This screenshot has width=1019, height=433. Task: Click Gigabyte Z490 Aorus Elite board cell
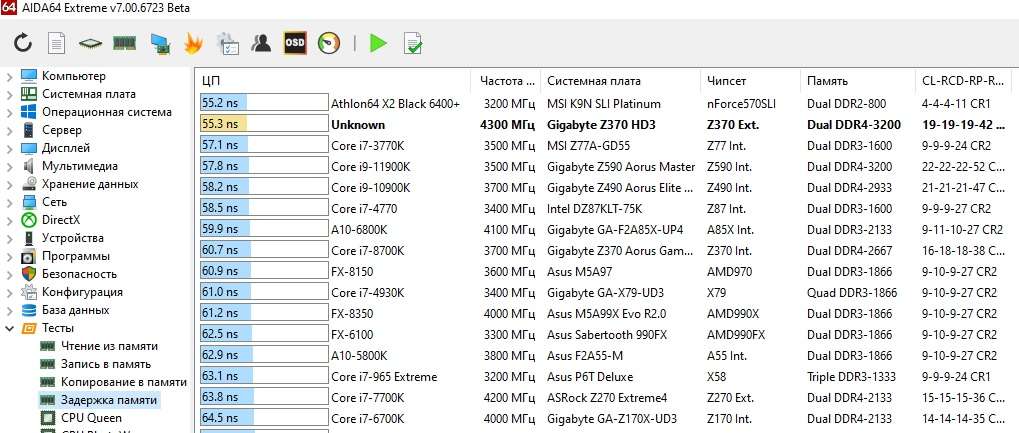point(621,188)
